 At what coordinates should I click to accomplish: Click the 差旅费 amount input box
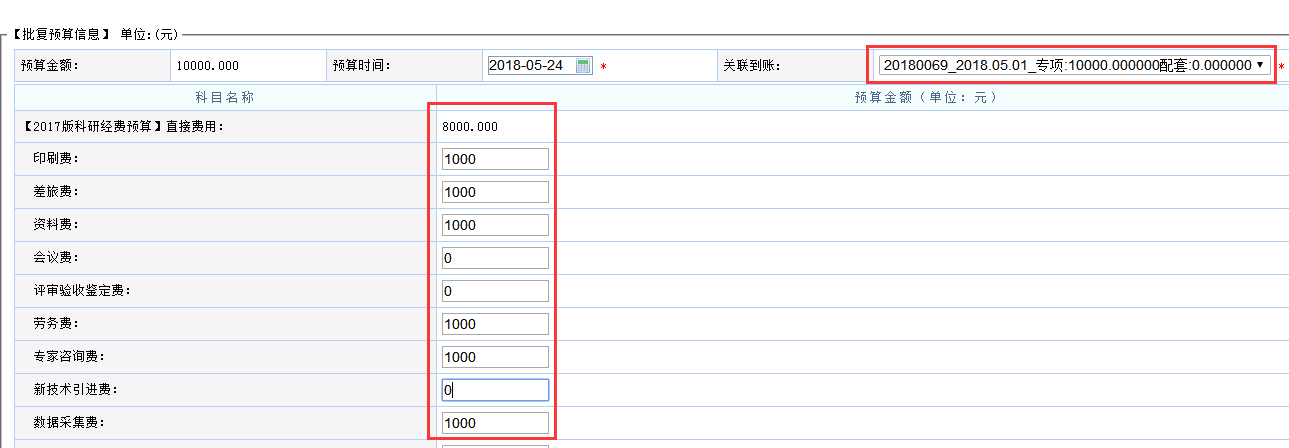495,192
